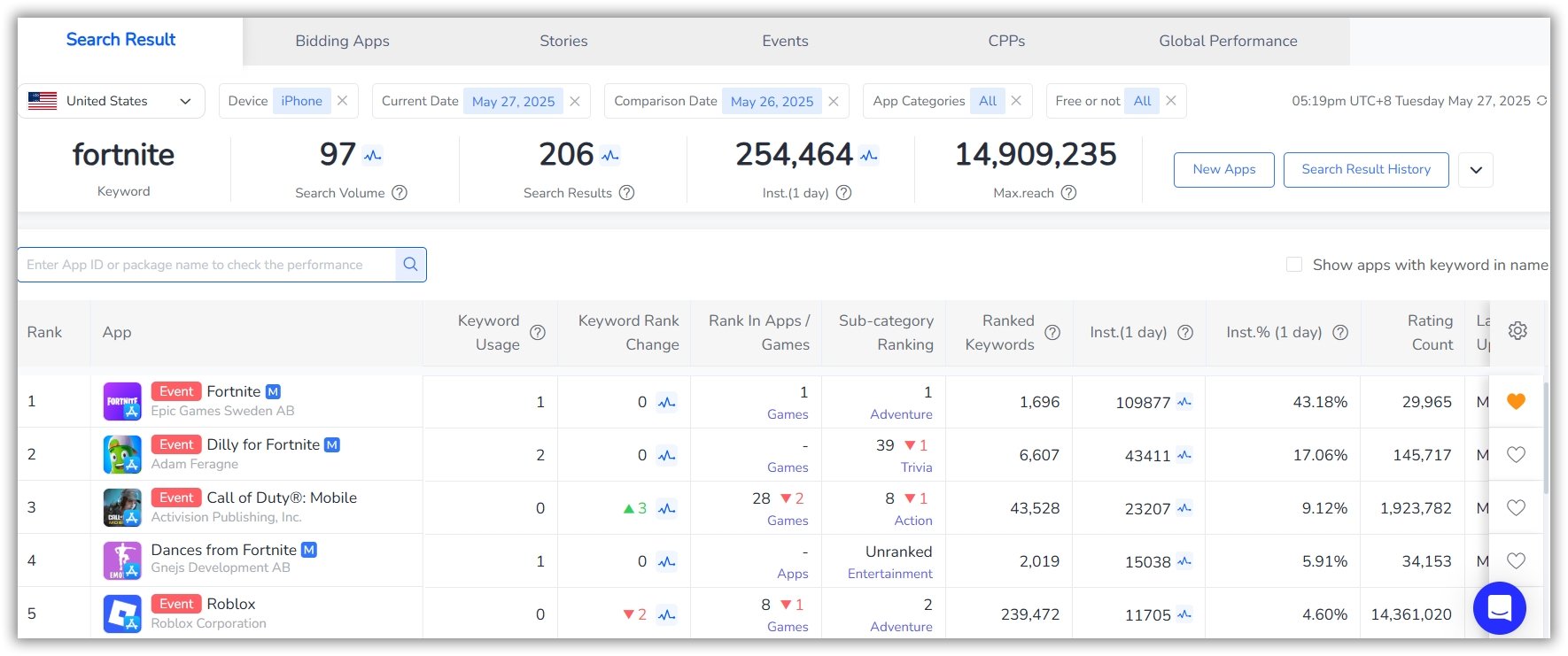Screen dimensions: 1568x656
Task: Click the New Apps button
Action: click(x=1224, y=170)
